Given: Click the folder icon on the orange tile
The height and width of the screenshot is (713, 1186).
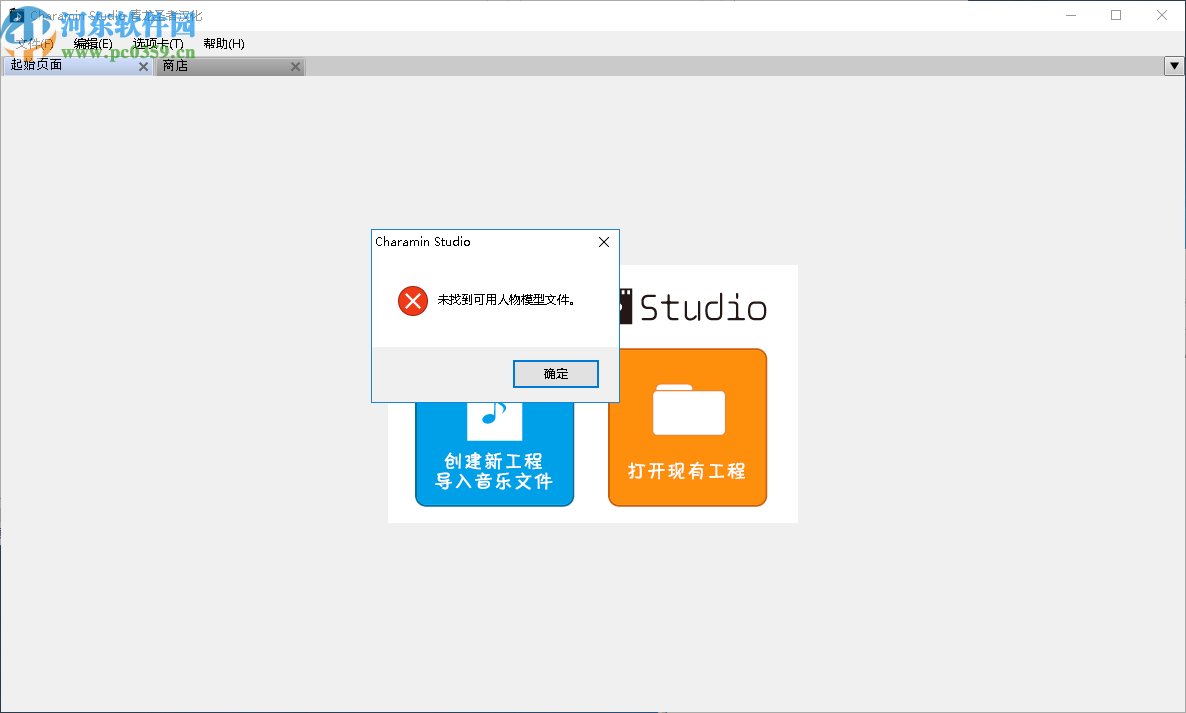Looking at the screenshot, I should pos(687,406).
